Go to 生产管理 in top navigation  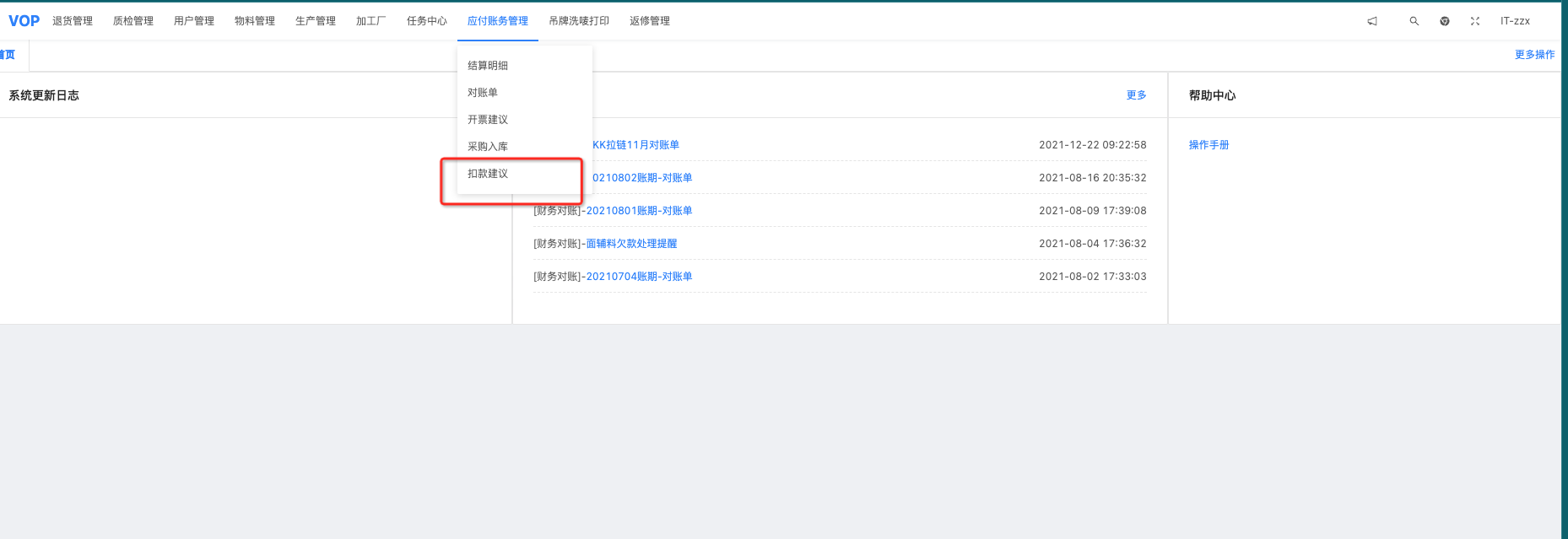coord(316,21)
